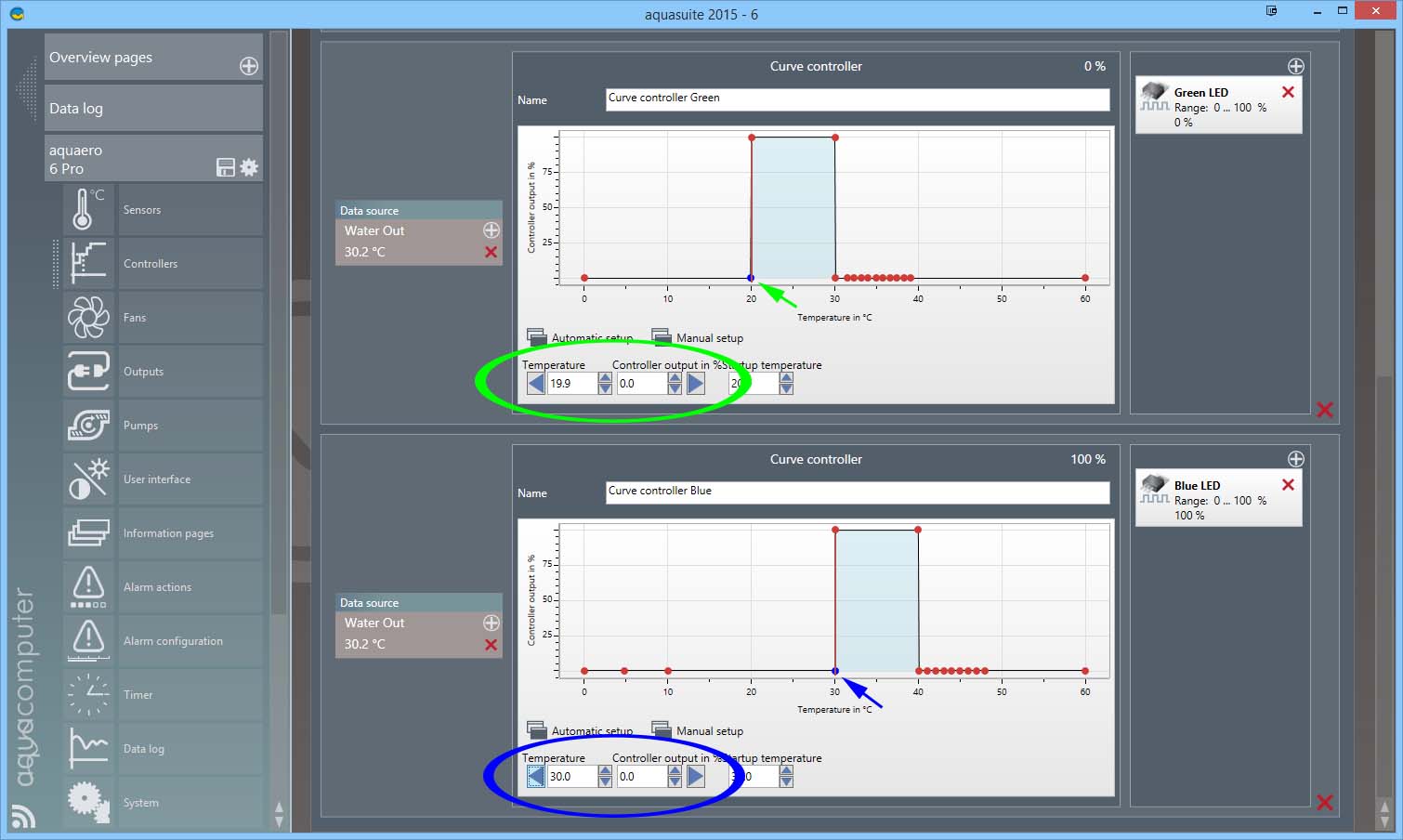This screenshot has height=840, width=1403.
Task: Click Manual setup in Green controller
Action: tap(698, 337)
